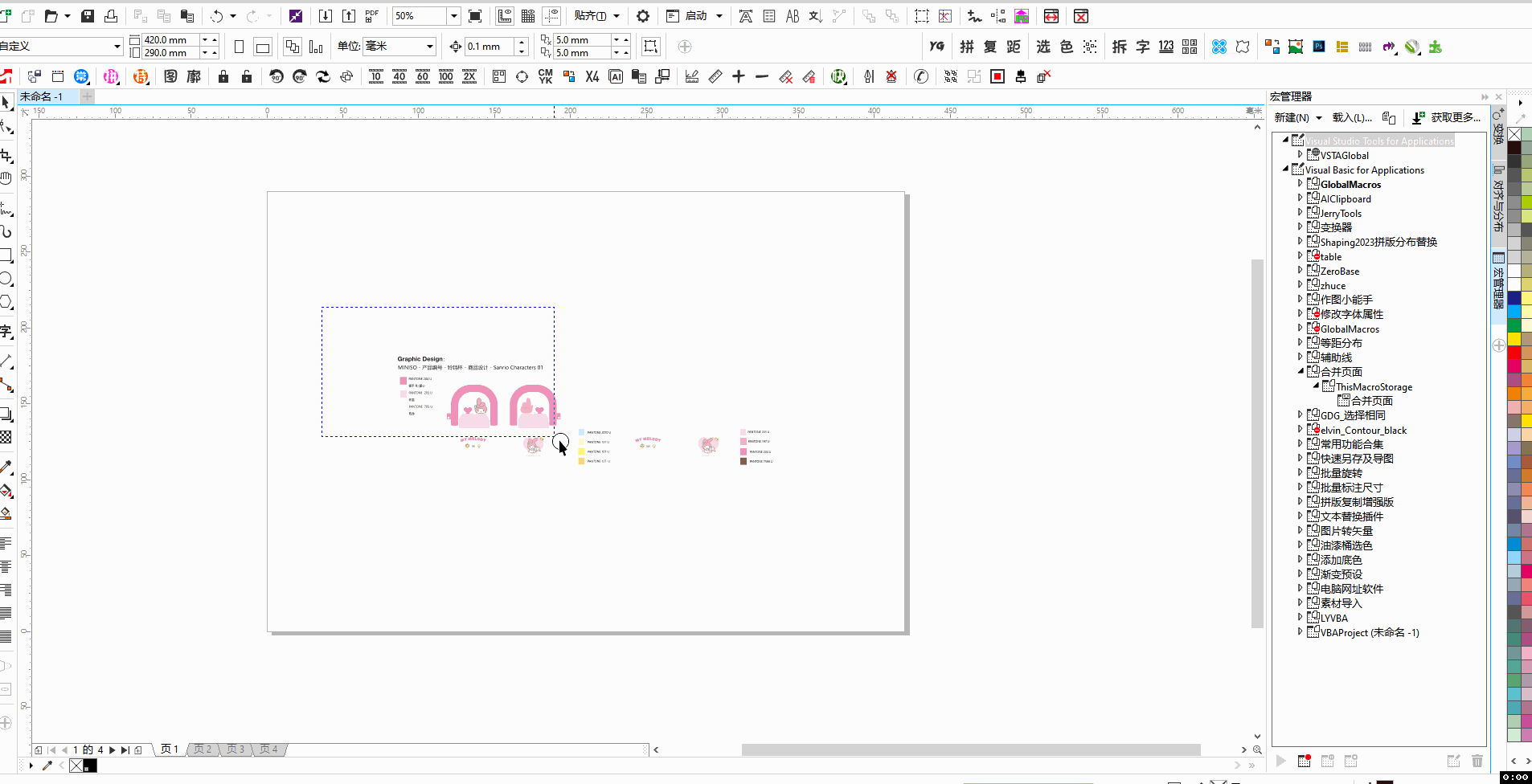
Task: Click the Undo arrow icon
Action: click(x=217, y=16)
